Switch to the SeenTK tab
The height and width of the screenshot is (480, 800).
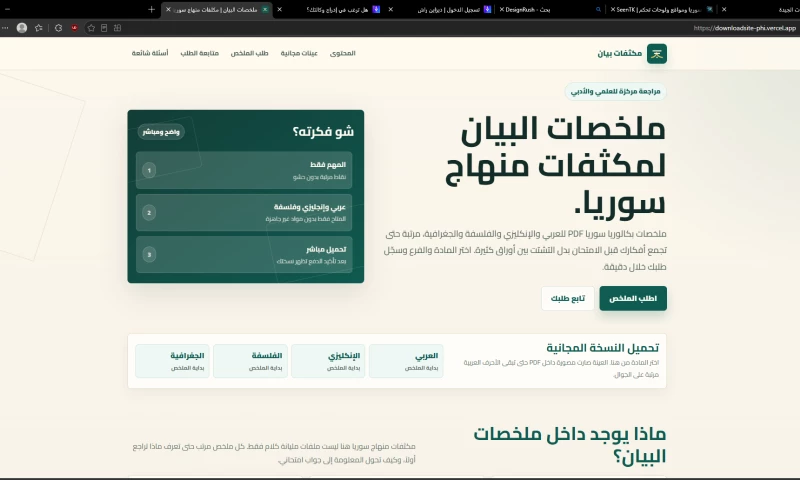click(662, 9)
